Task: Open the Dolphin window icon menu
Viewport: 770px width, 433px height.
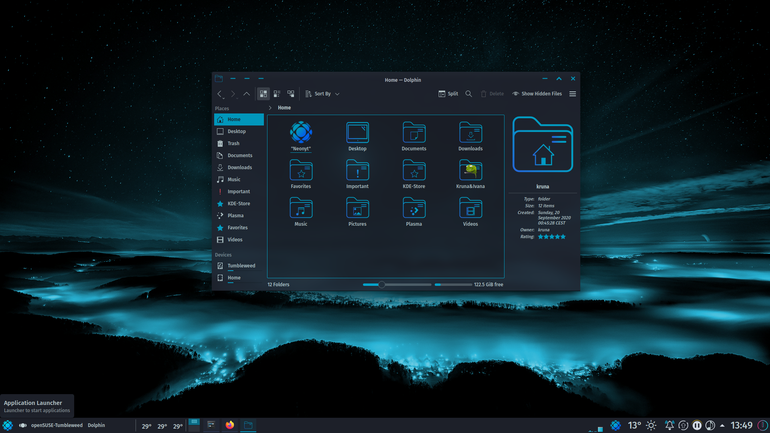Action: pyautogui.click(x=219, y=79)
